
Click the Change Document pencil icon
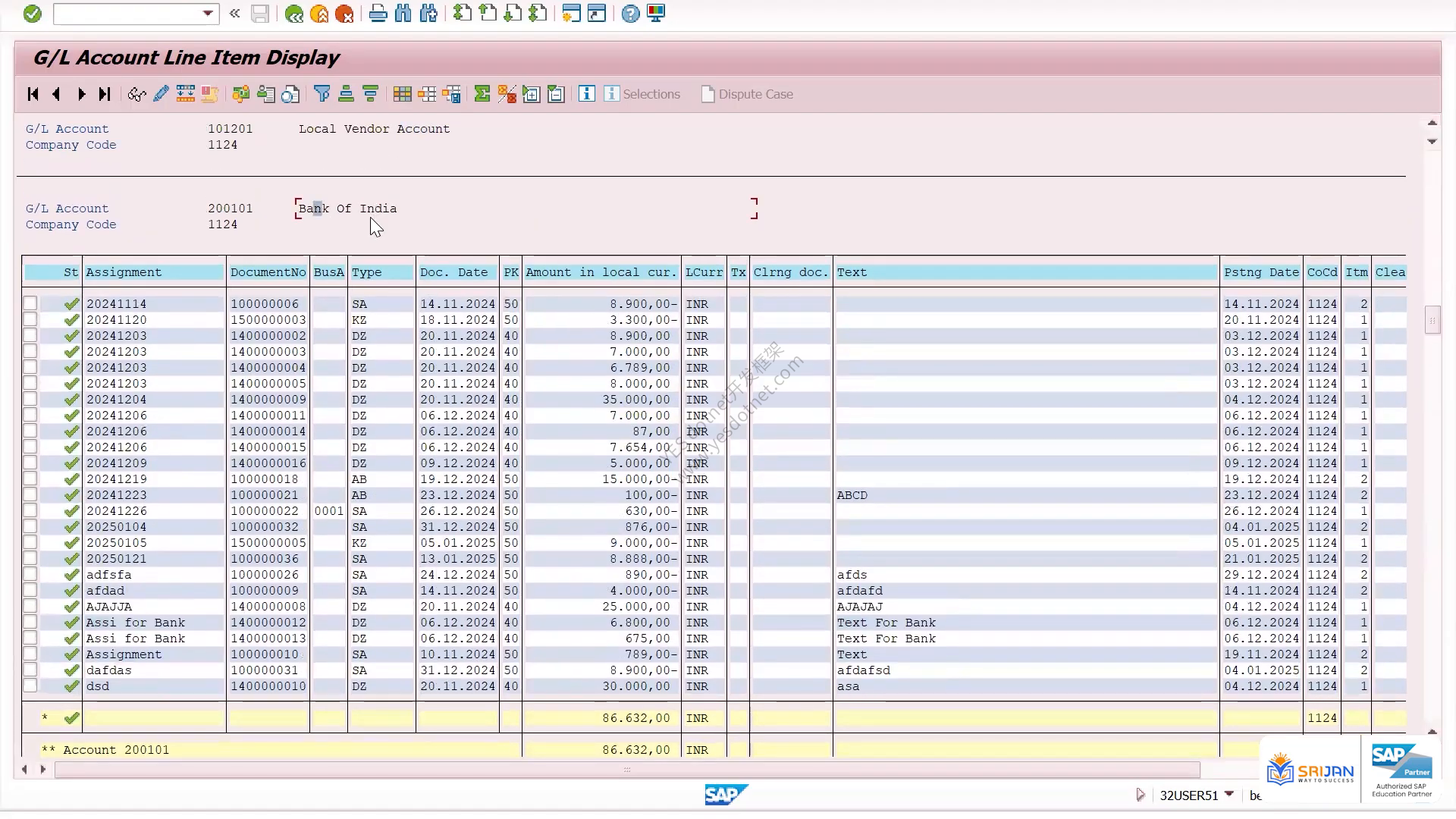coord(161,94)
